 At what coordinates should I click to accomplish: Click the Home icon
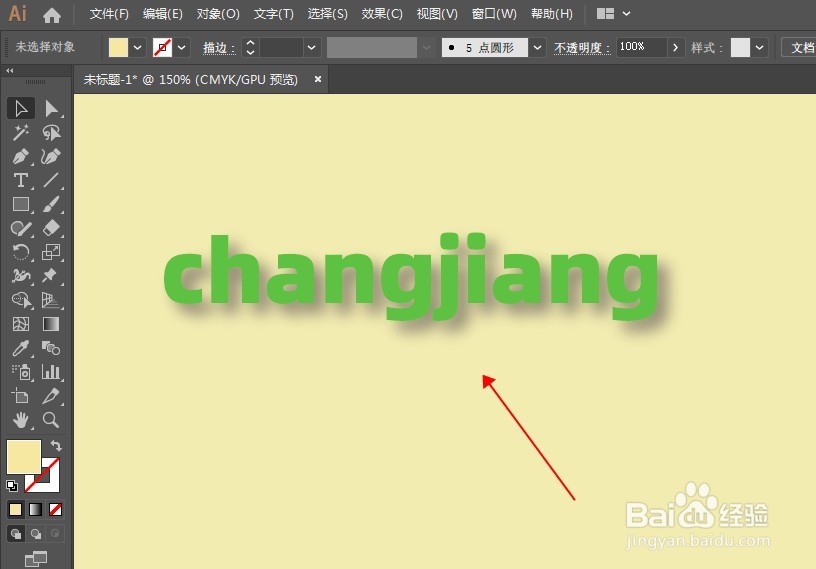click(52, 15)
